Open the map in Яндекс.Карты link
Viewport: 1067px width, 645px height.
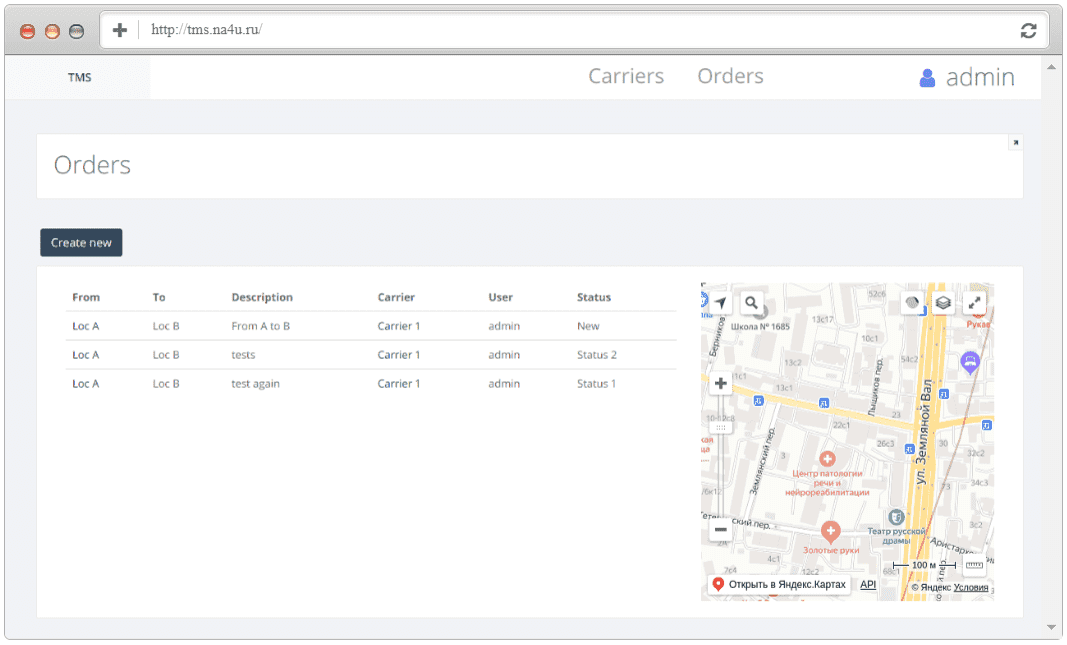[x=780, y=584]
